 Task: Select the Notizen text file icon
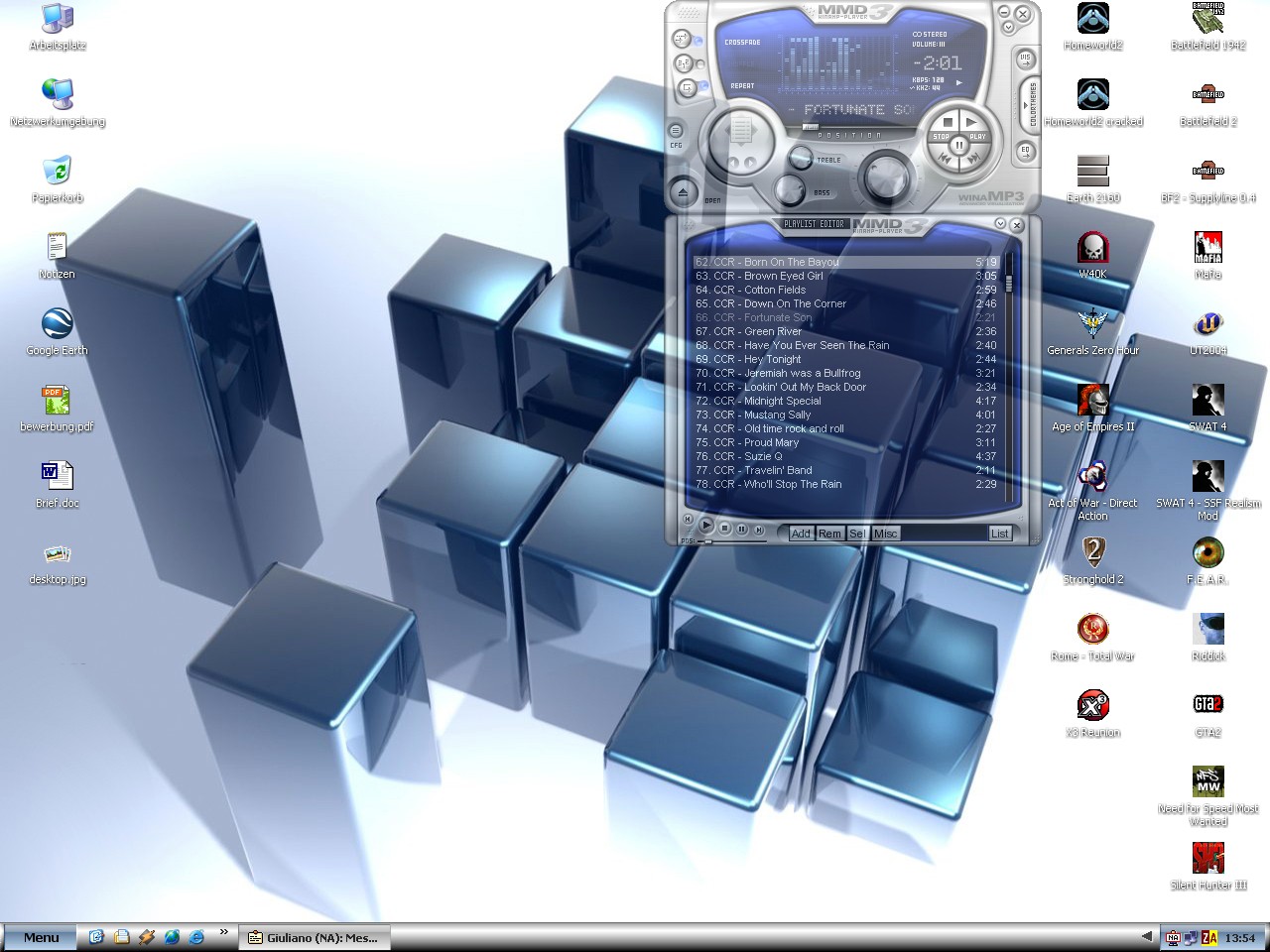(58, 256)
